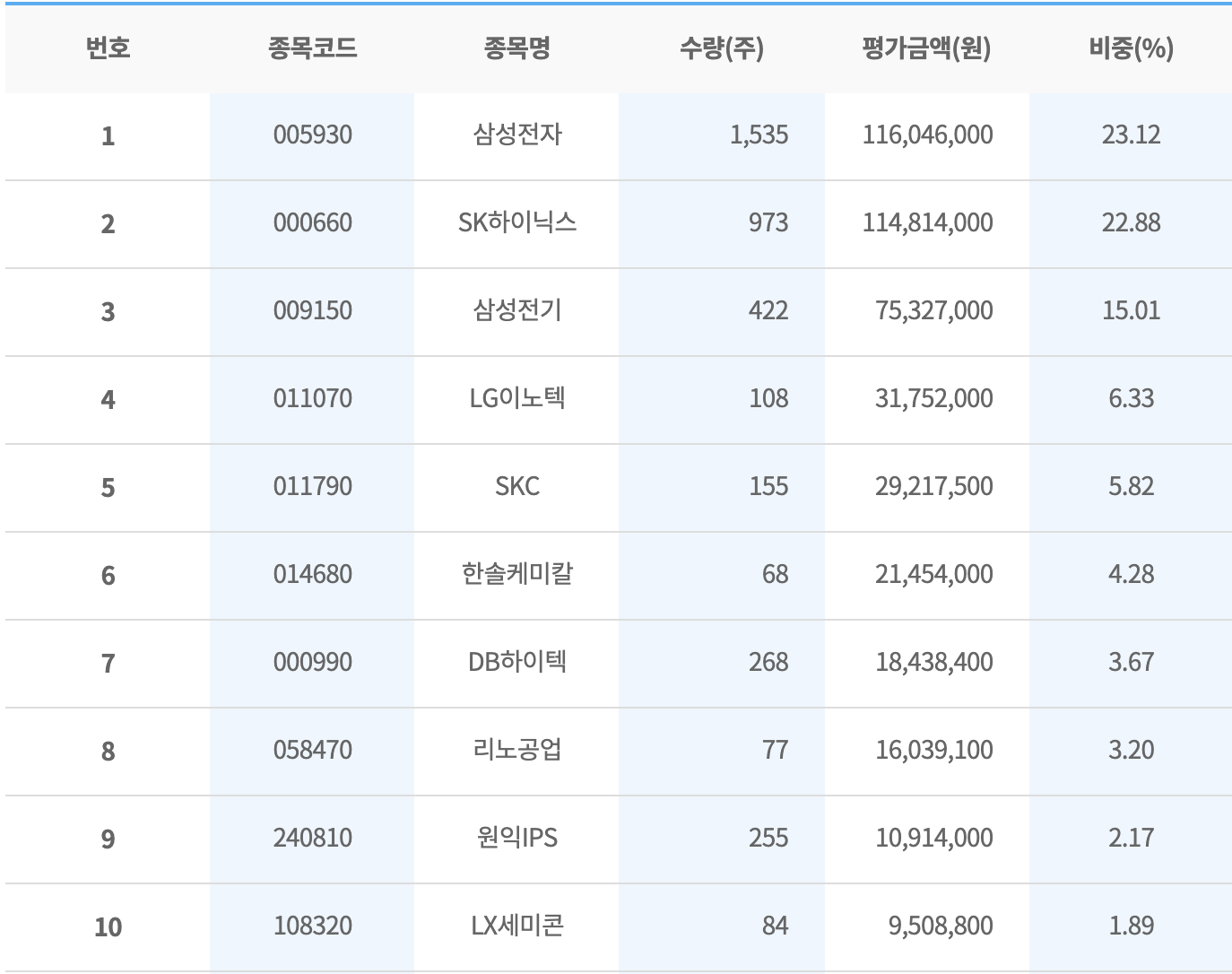Click quantity 1,535 for 삼성전자
The image size is (1232, 974).
pyautogui.click(x=759, y=135)
